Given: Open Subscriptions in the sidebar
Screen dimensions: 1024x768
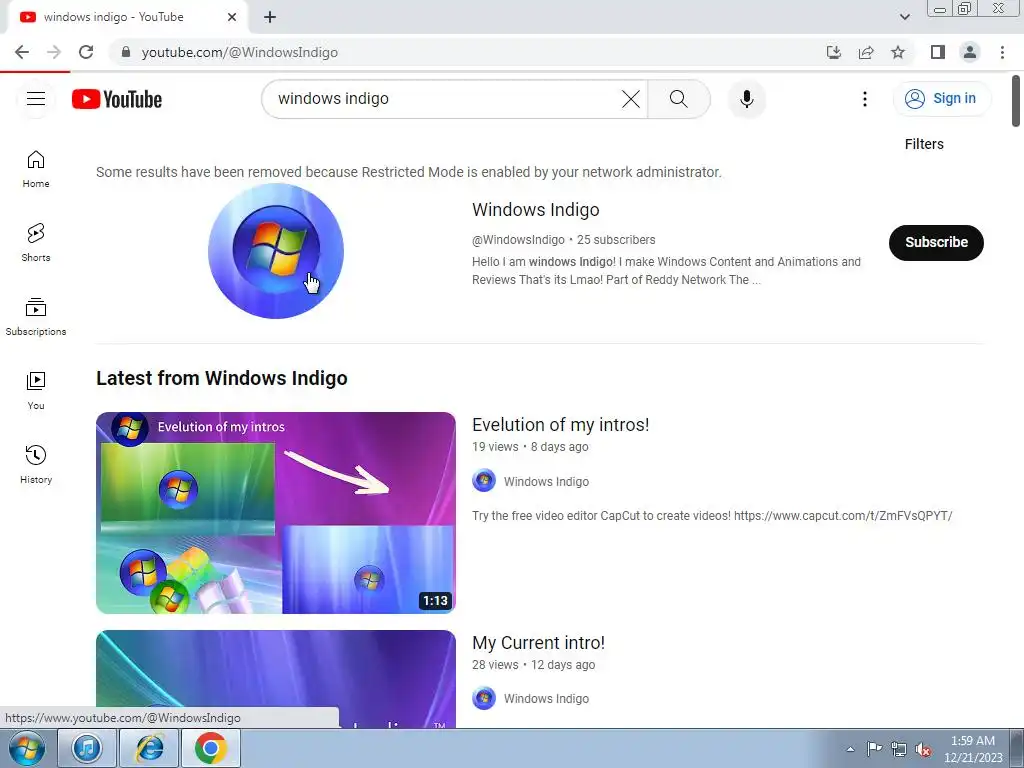Looking at the screenshot, I should [36, 317].
